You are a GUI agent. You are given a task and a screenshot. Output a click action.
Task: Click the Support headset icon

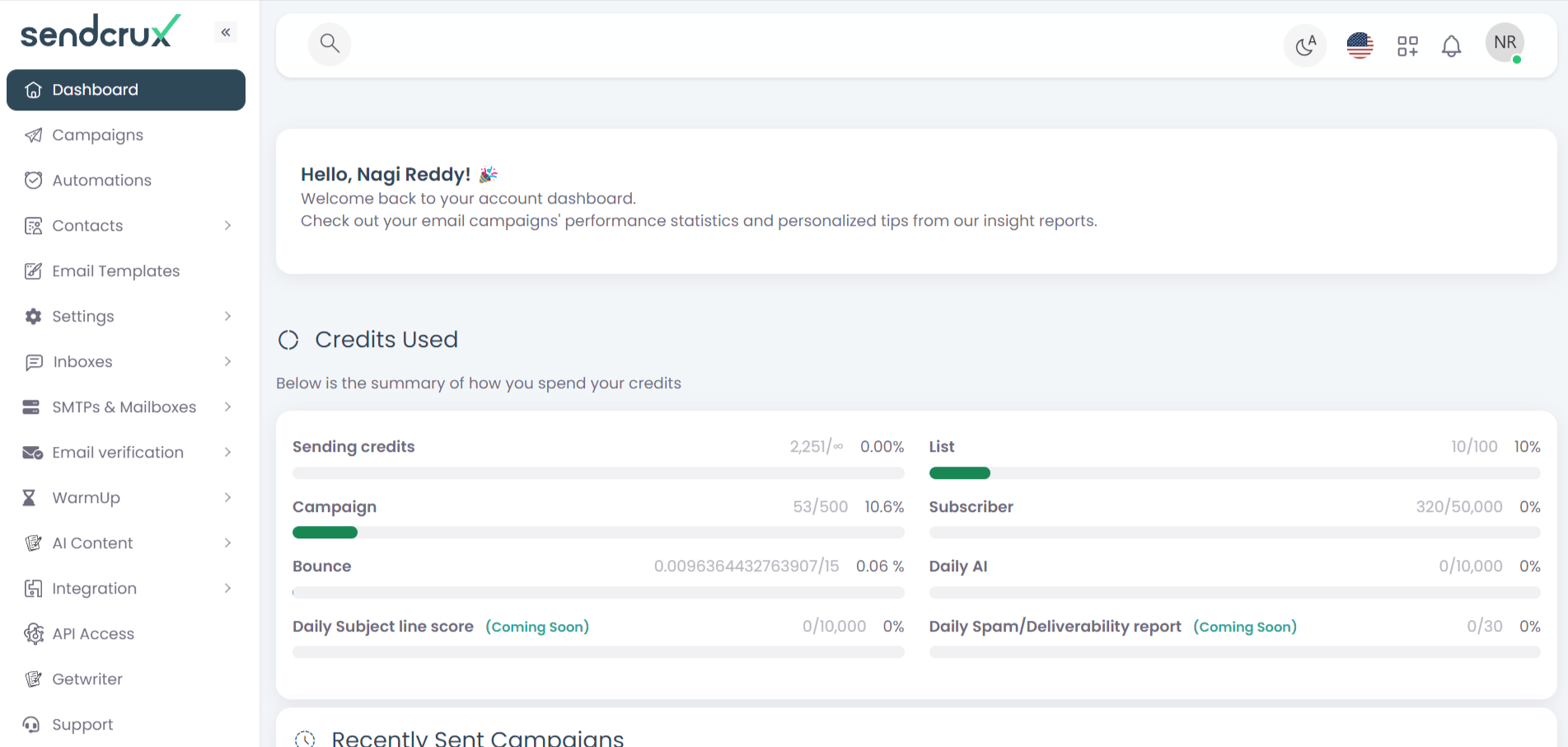(31, 725)
